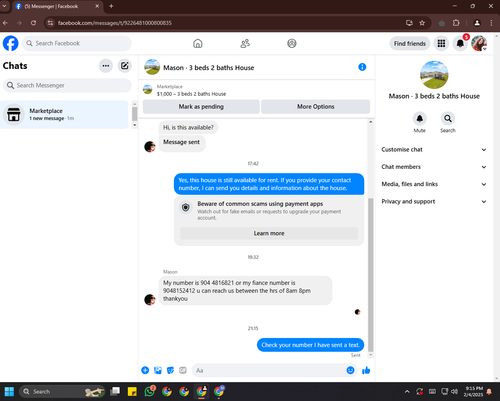Screen dimensions: 500x401
Task: Open the $1,000 – 3 beds 2 baths listing link
Action: [191, 94]
